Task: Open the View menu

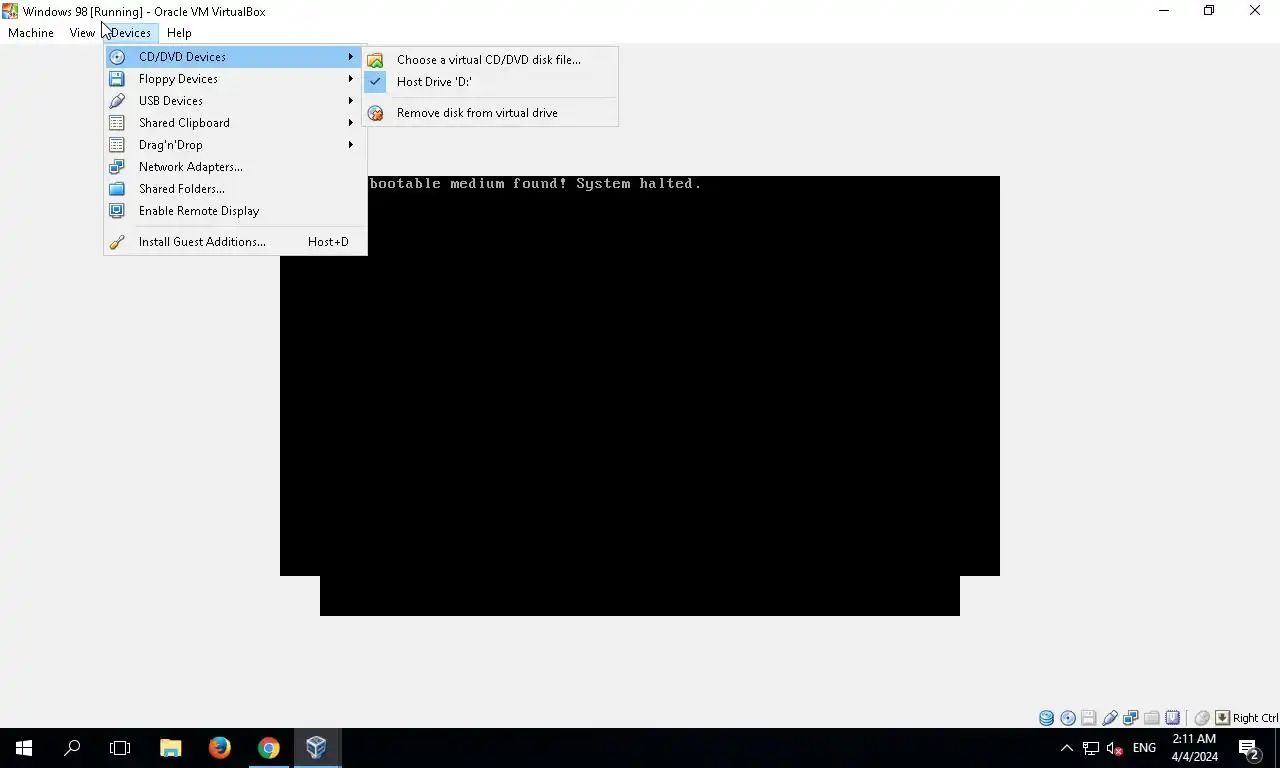Action: pos(82,33)
